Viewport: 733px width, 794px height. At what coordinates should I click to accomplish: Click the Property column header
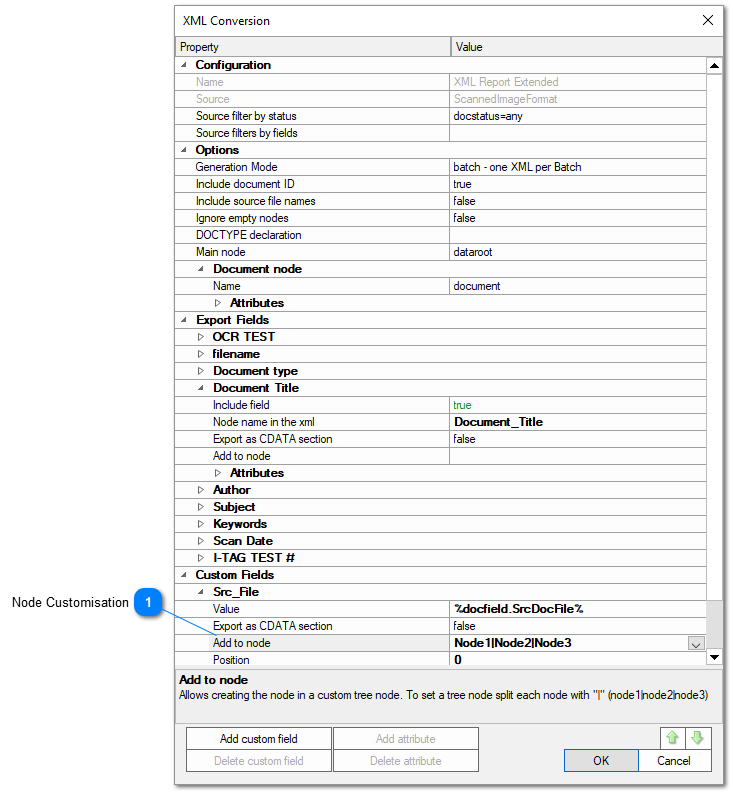pyautogui.click(x=312, y=47)
